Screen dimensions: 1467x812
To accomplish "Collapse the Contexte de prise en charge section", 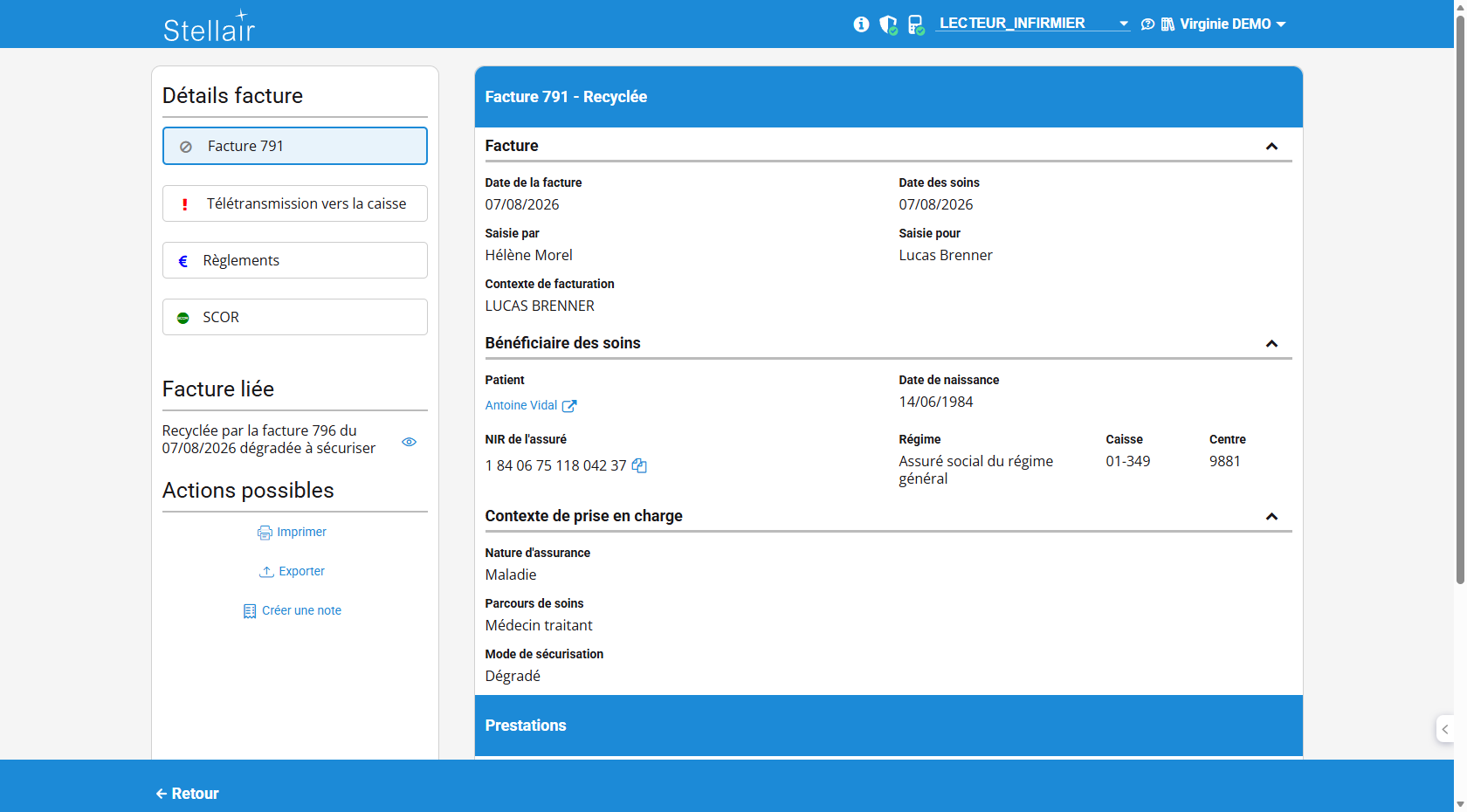I will pyautogui.click(x=1271, y=517).
